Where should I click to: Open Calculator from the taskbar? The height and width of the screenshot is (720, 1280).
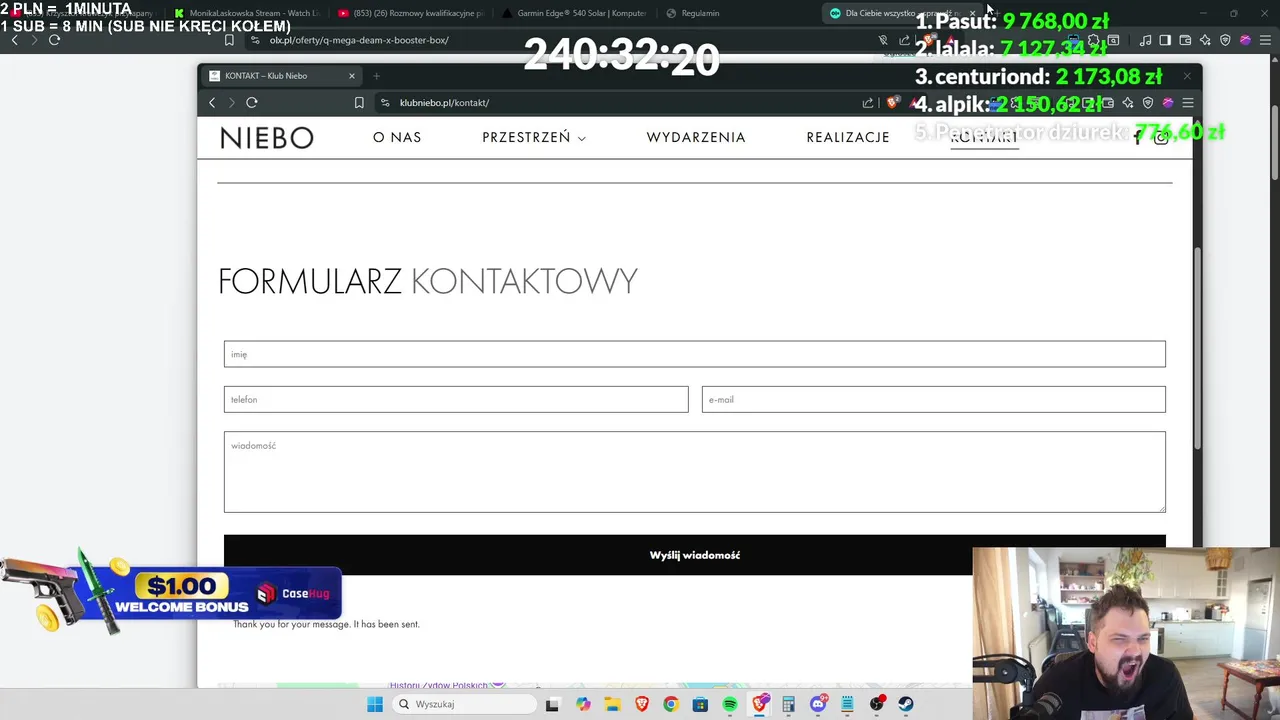pos(789,704)
